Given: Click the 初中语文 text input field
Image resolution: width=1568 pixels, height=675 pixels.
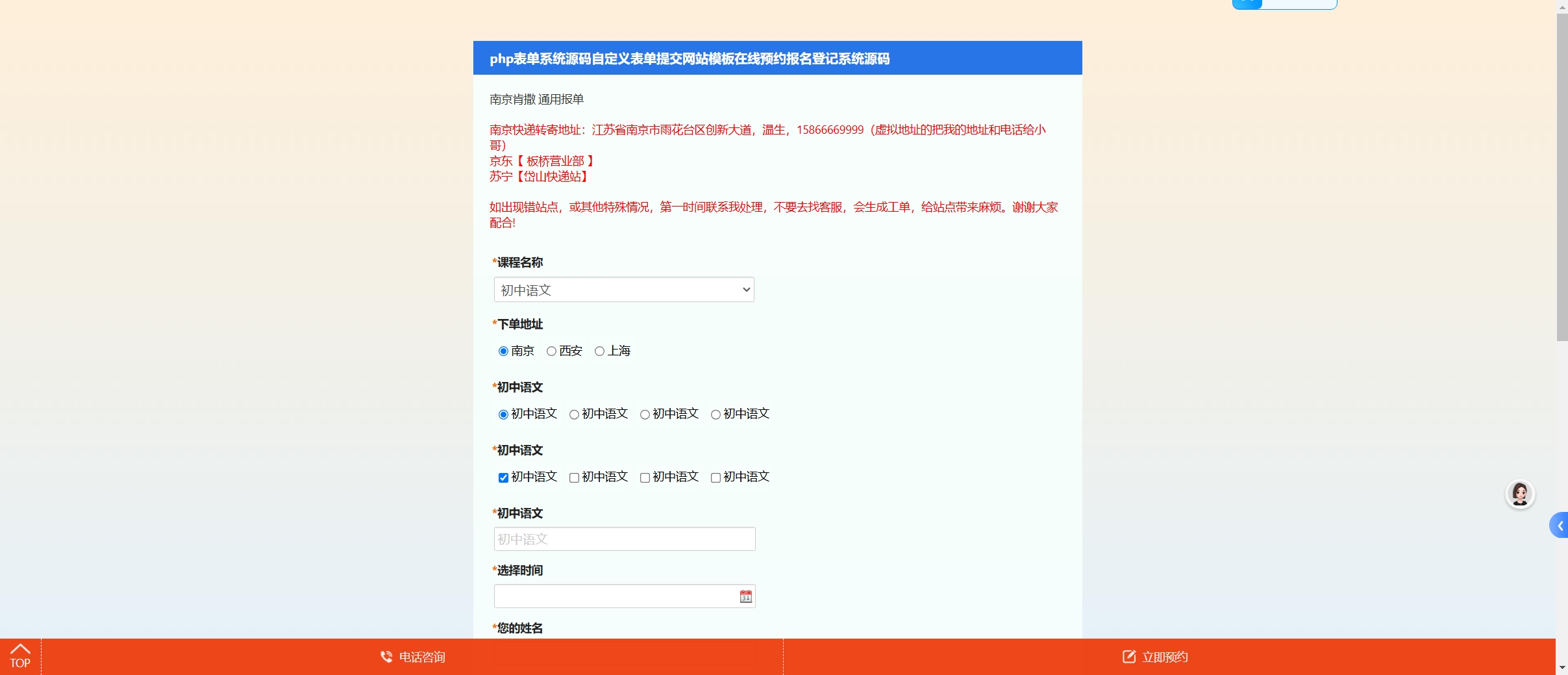Looking at the screenshot, I should coord(623,539).
